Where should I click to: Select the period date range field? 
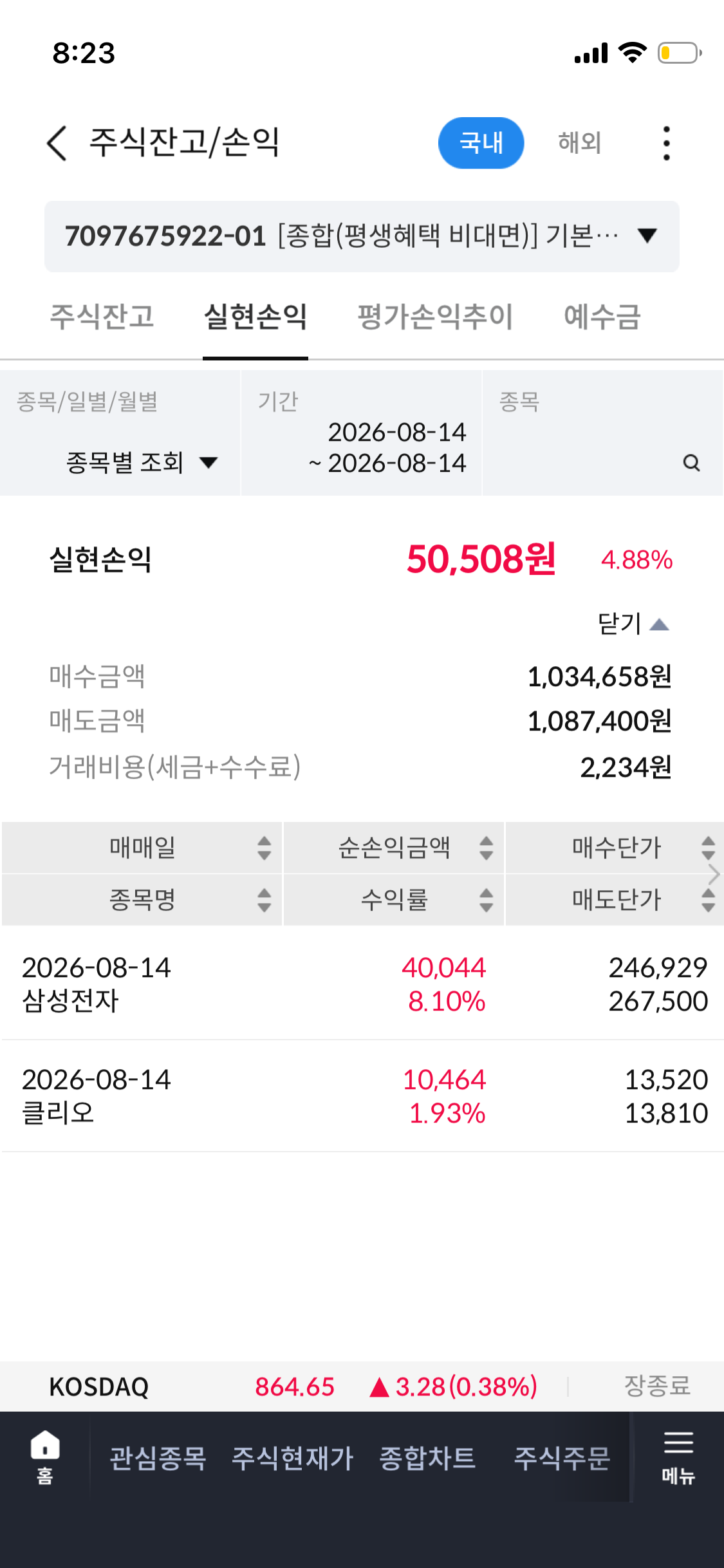[361, 433]
